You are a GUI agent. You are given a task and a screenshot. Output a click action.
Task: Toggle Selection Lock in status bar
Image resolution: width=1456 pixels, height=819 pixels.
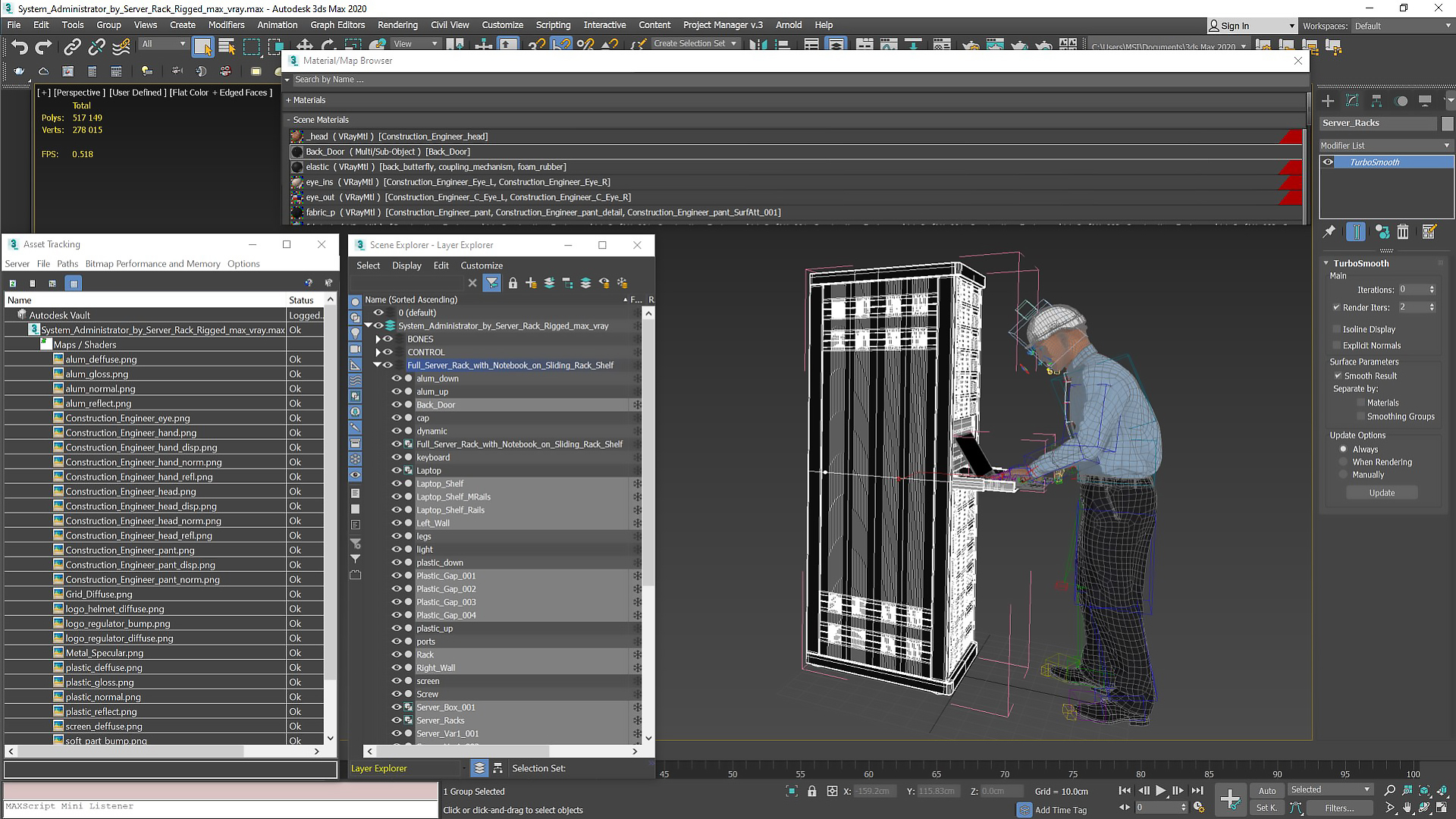[812, 791]
